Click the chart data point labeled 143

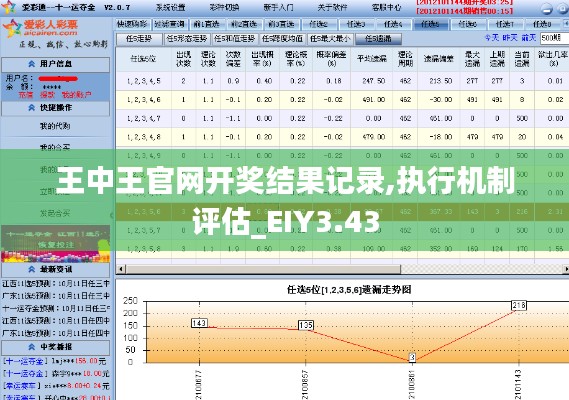pyautogui.click(x=199, y=323)
